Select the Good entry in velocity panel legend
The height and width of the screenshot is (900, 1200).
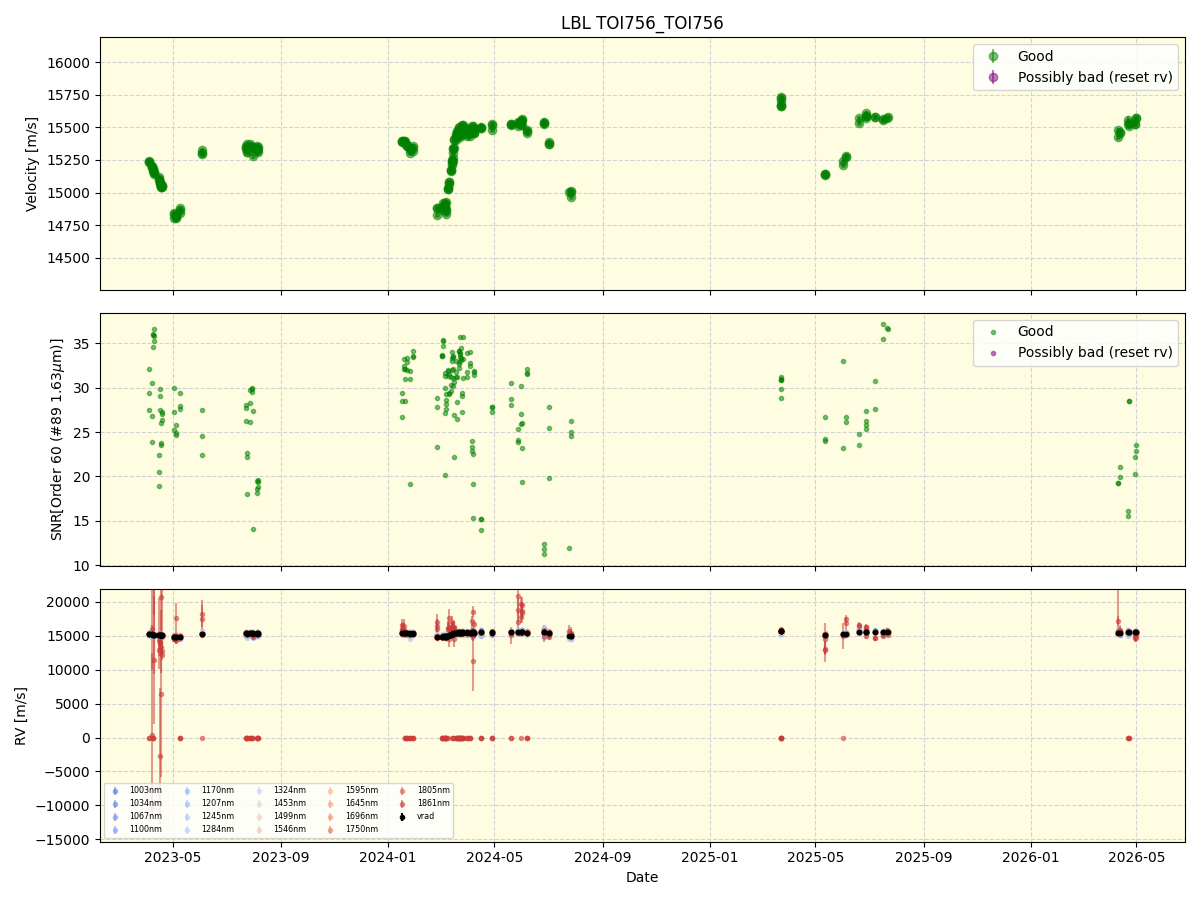(x=1035, y=56)
